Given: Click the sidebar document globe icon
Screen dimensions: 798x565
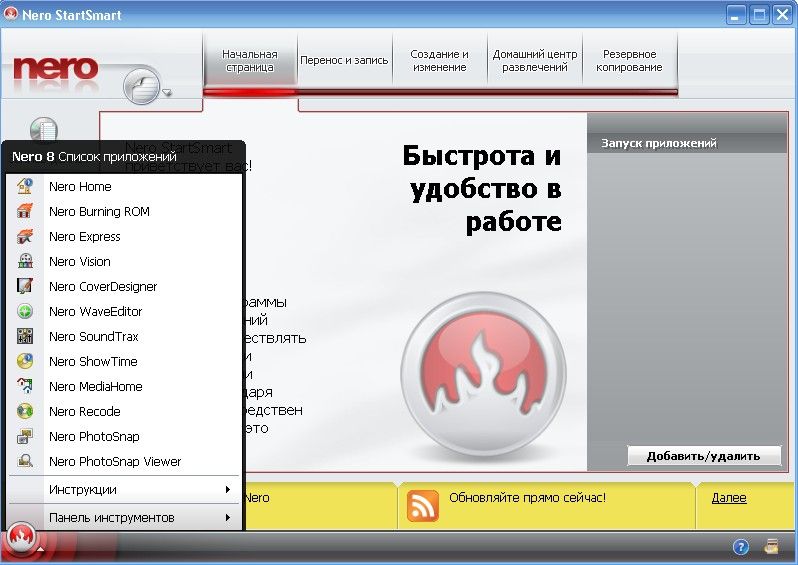Looking at the screenshot, I should click(44, 129).
